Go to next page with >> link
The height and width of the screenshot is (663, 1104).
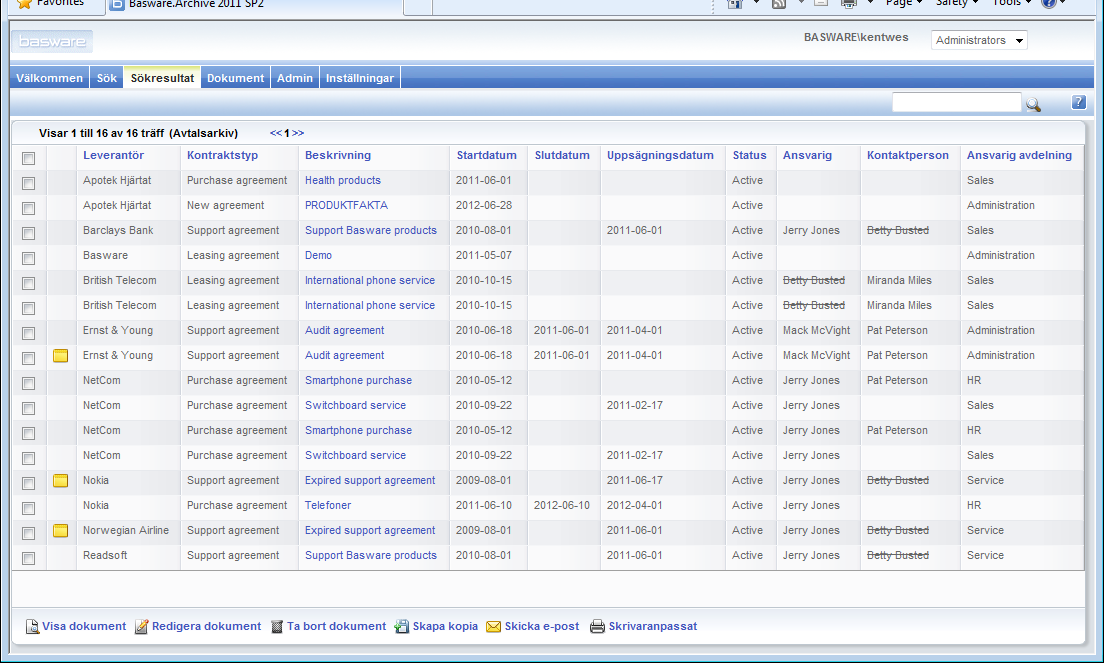tap(299, 133)
